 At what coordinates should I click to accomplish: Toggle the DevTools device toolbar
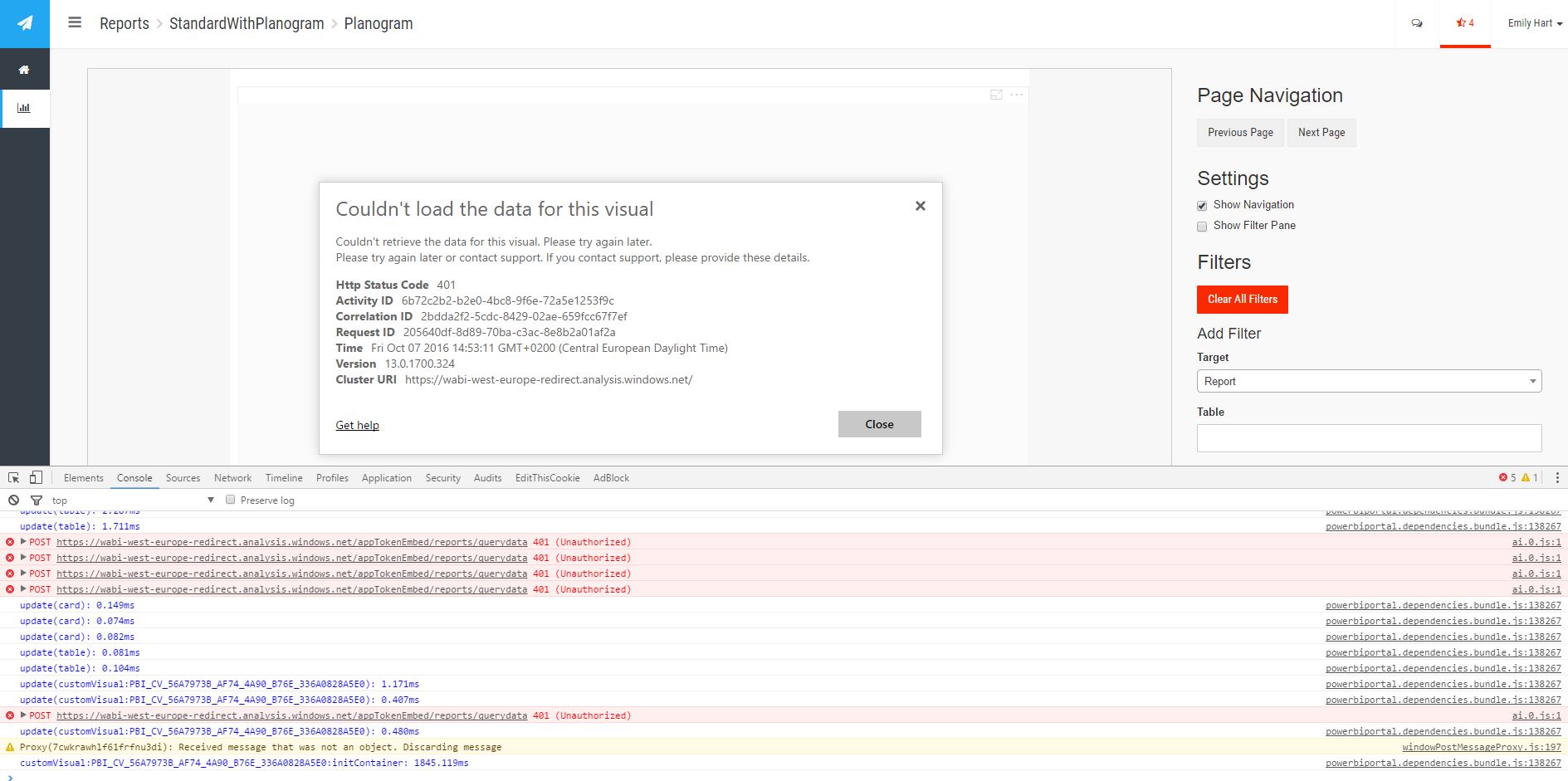(x=36, y=477)
